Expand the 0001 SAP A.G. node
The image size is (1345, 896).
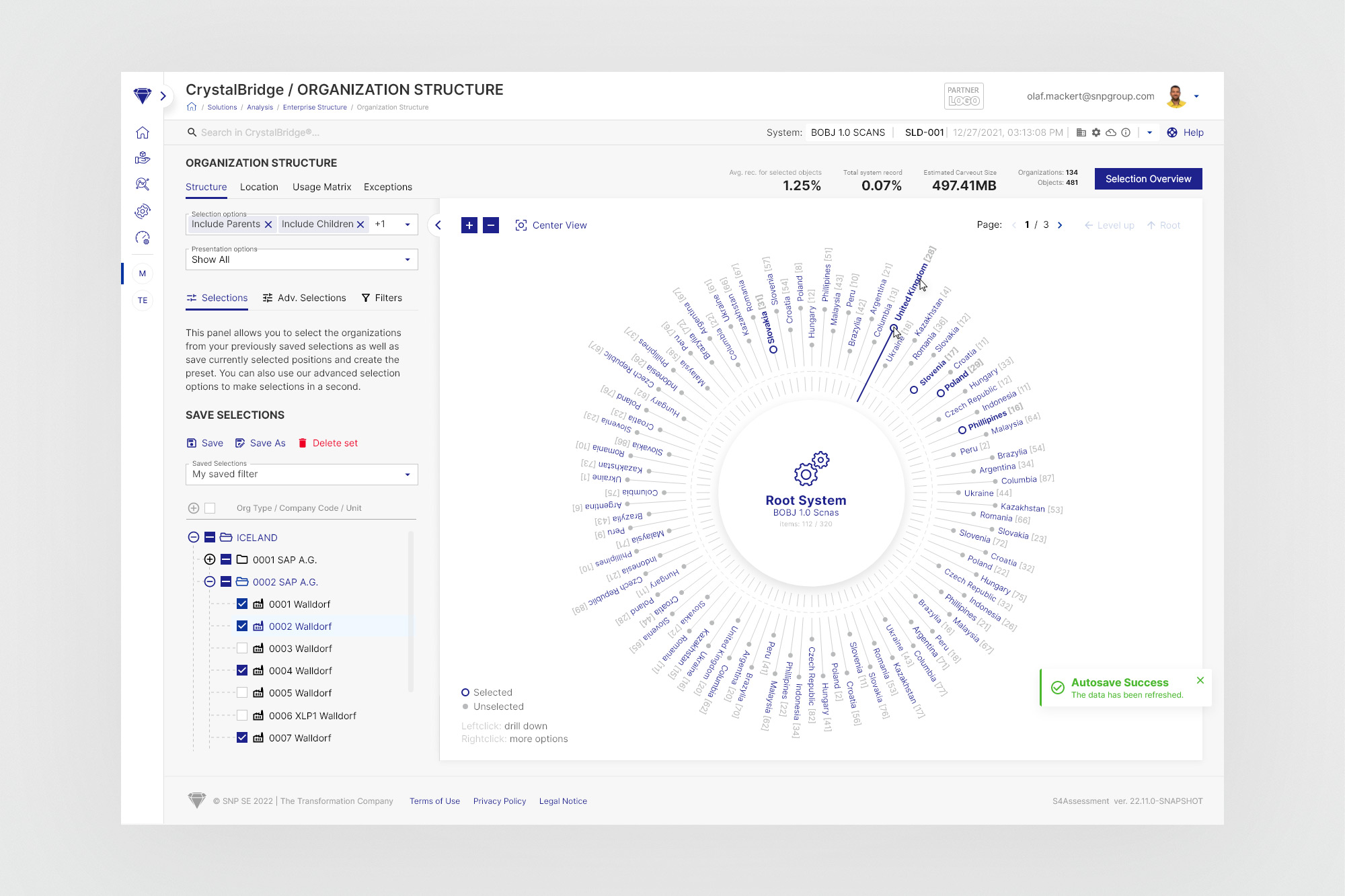(210, 560)
